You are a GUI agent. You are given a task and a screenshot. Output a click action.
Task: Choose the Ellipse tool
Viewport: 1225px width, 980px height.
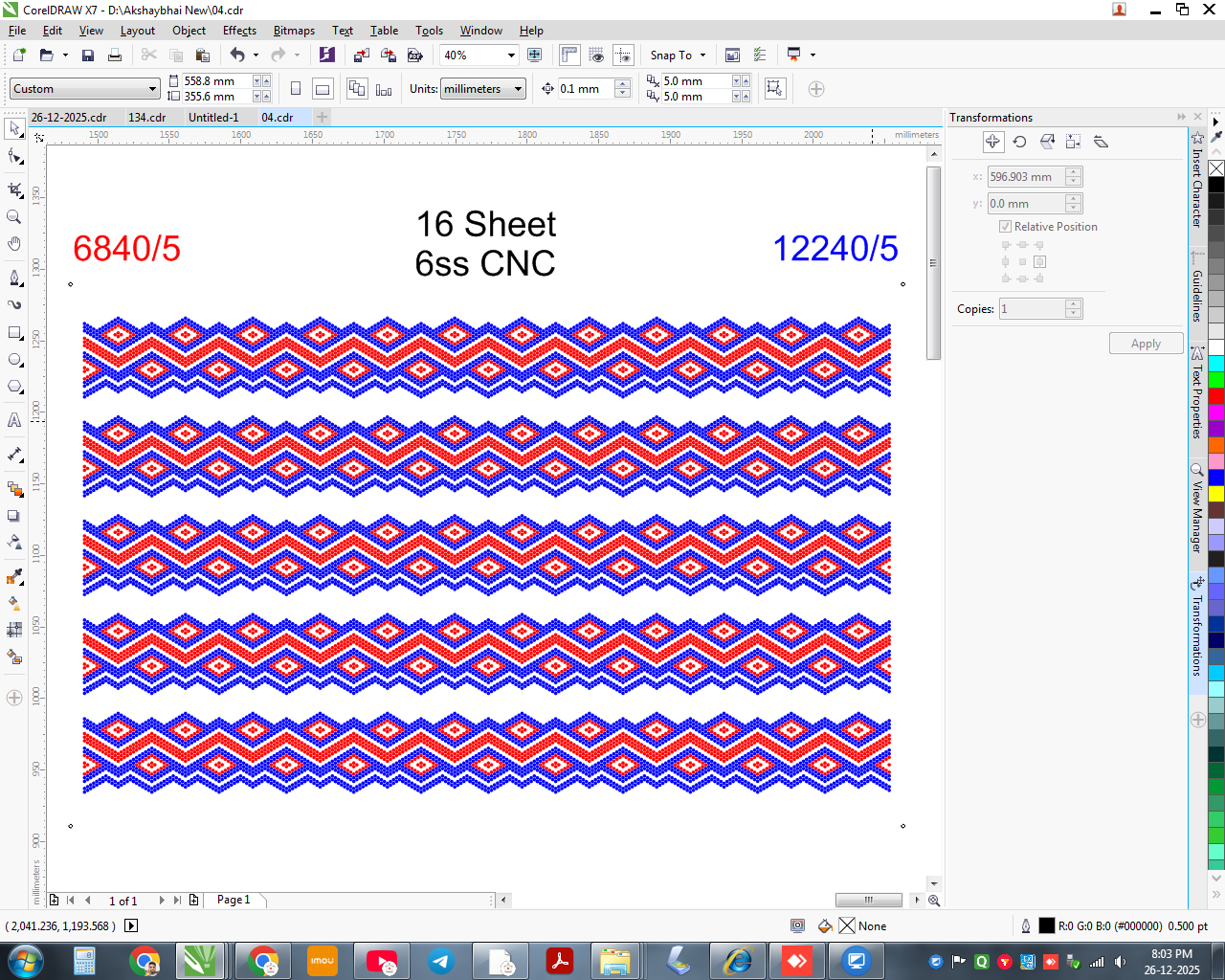pos(14,360)
